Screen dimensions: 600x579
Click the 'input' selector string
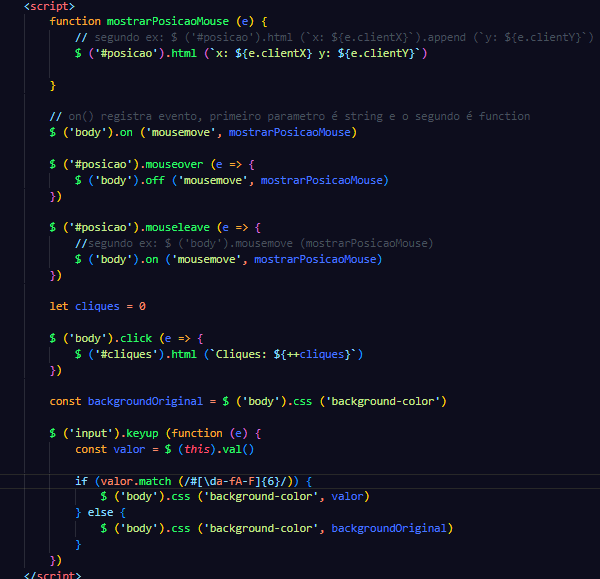click(94, 433)
